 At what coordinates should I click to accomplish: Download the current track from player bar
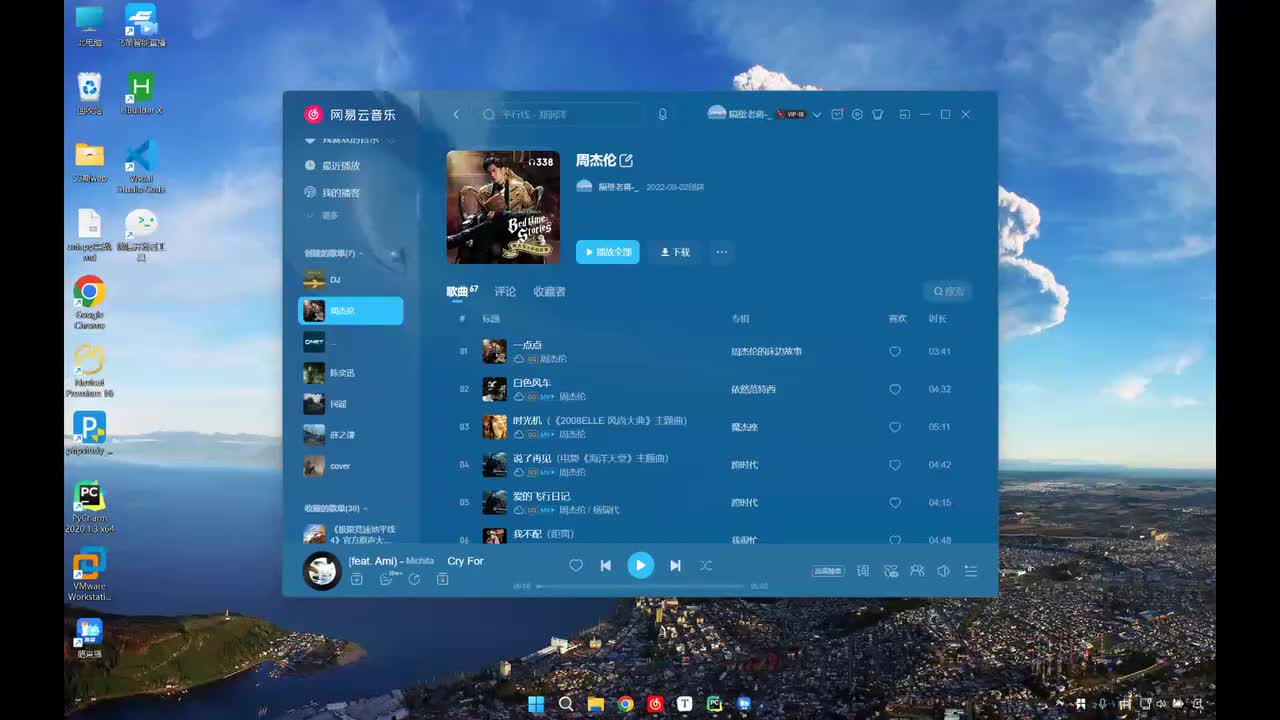click(443, 579)
